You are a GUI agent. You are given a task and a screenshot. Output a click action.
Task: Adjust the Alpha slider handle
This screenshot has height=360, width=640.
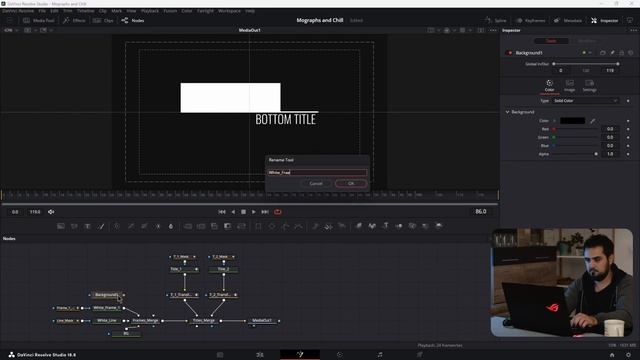596,154
